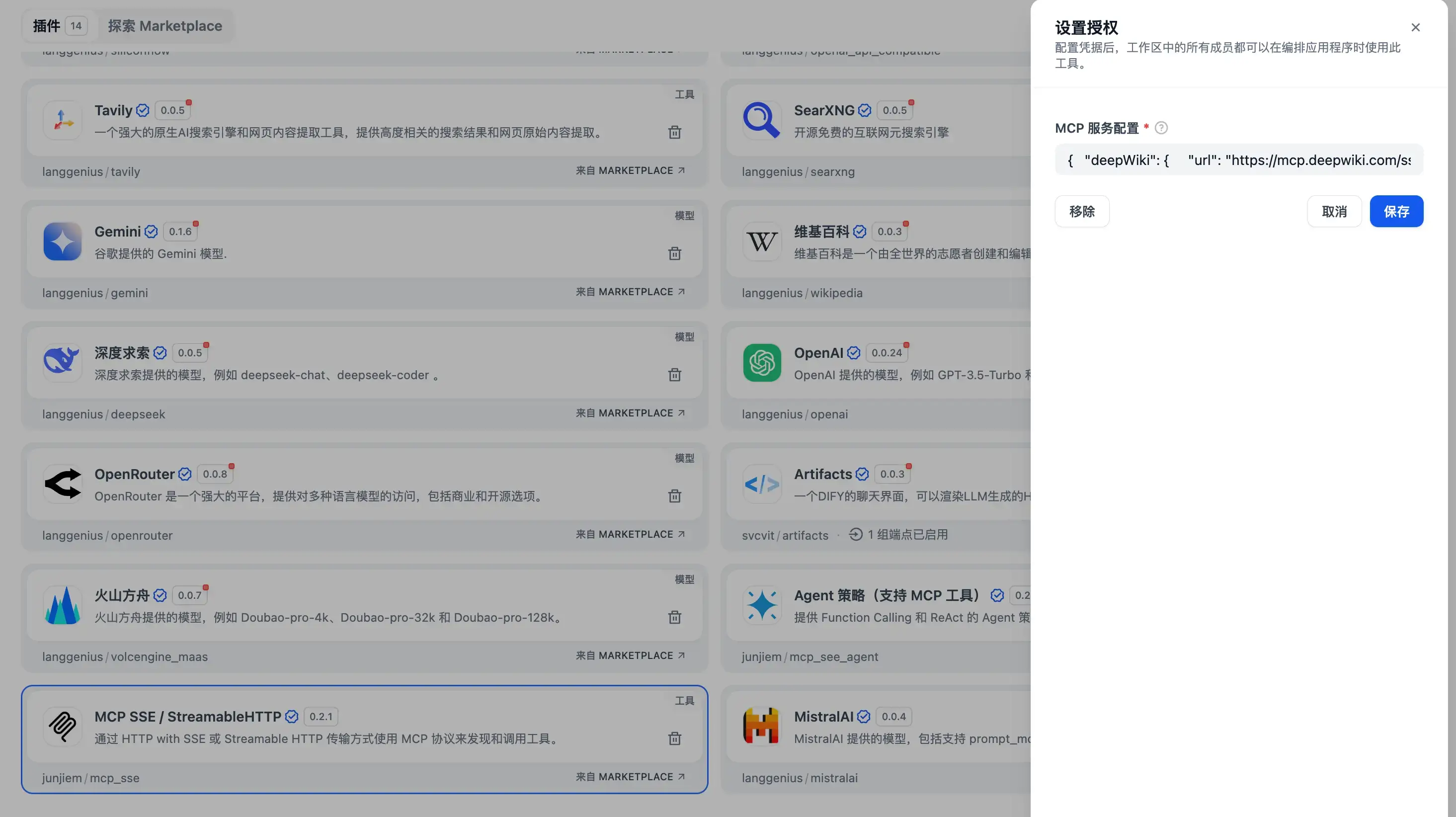Click the MistralAI plugin icon

coord(761,726)
